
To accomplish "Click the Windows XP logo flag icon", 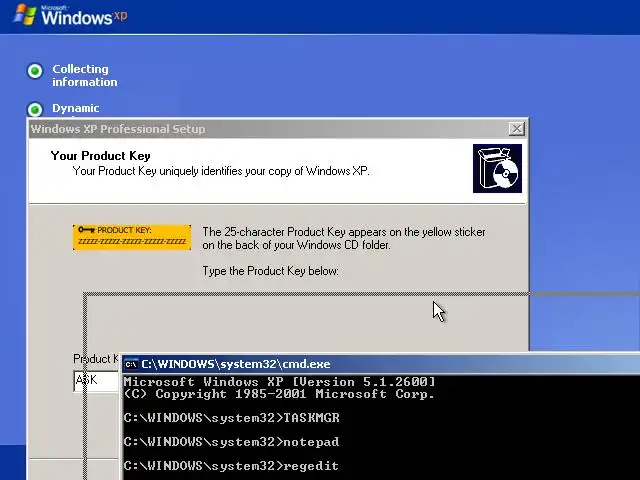I will click(x=25, y=16).
